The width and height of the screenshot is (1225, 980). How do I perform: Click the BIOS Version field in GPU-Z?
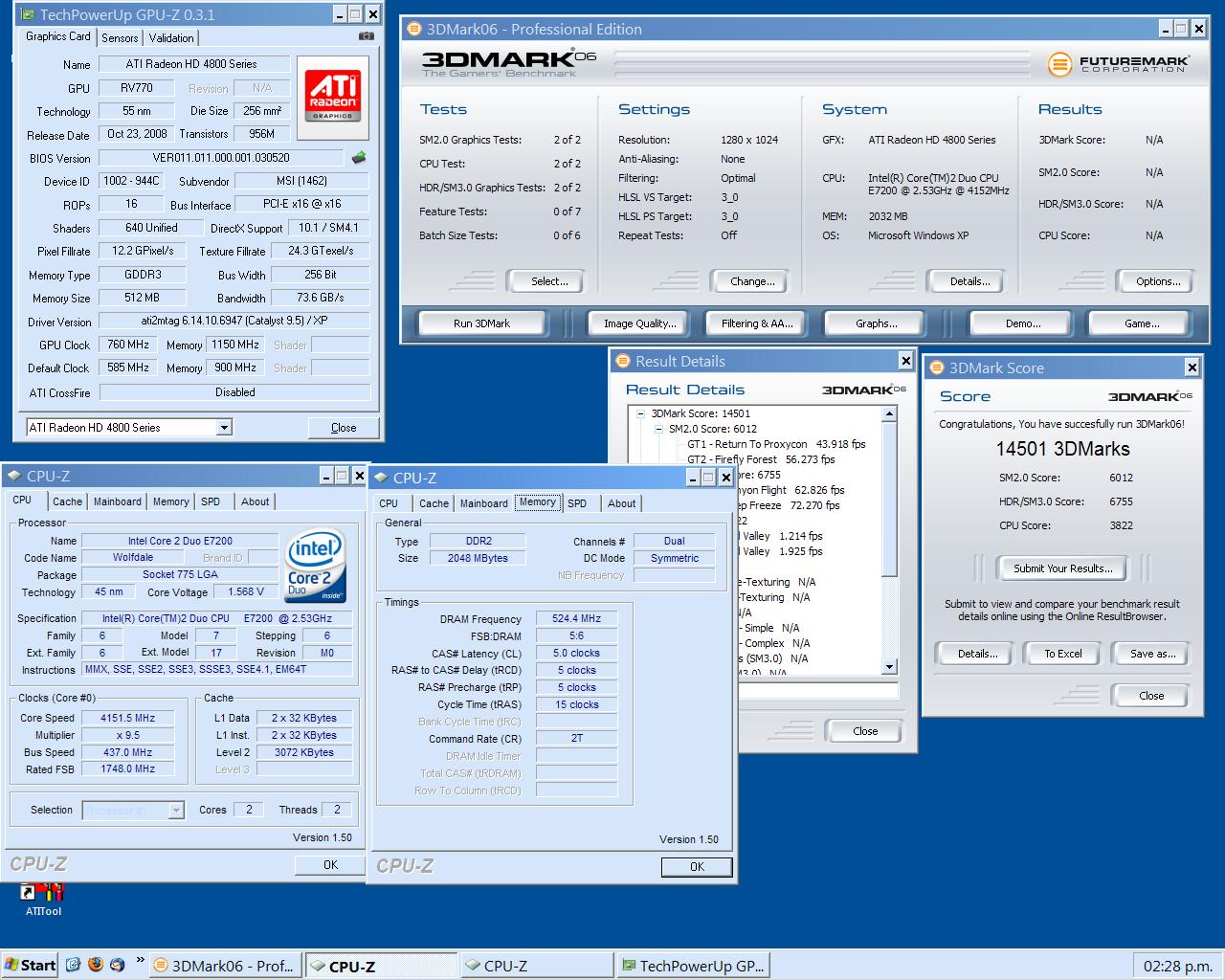(221, 158)
